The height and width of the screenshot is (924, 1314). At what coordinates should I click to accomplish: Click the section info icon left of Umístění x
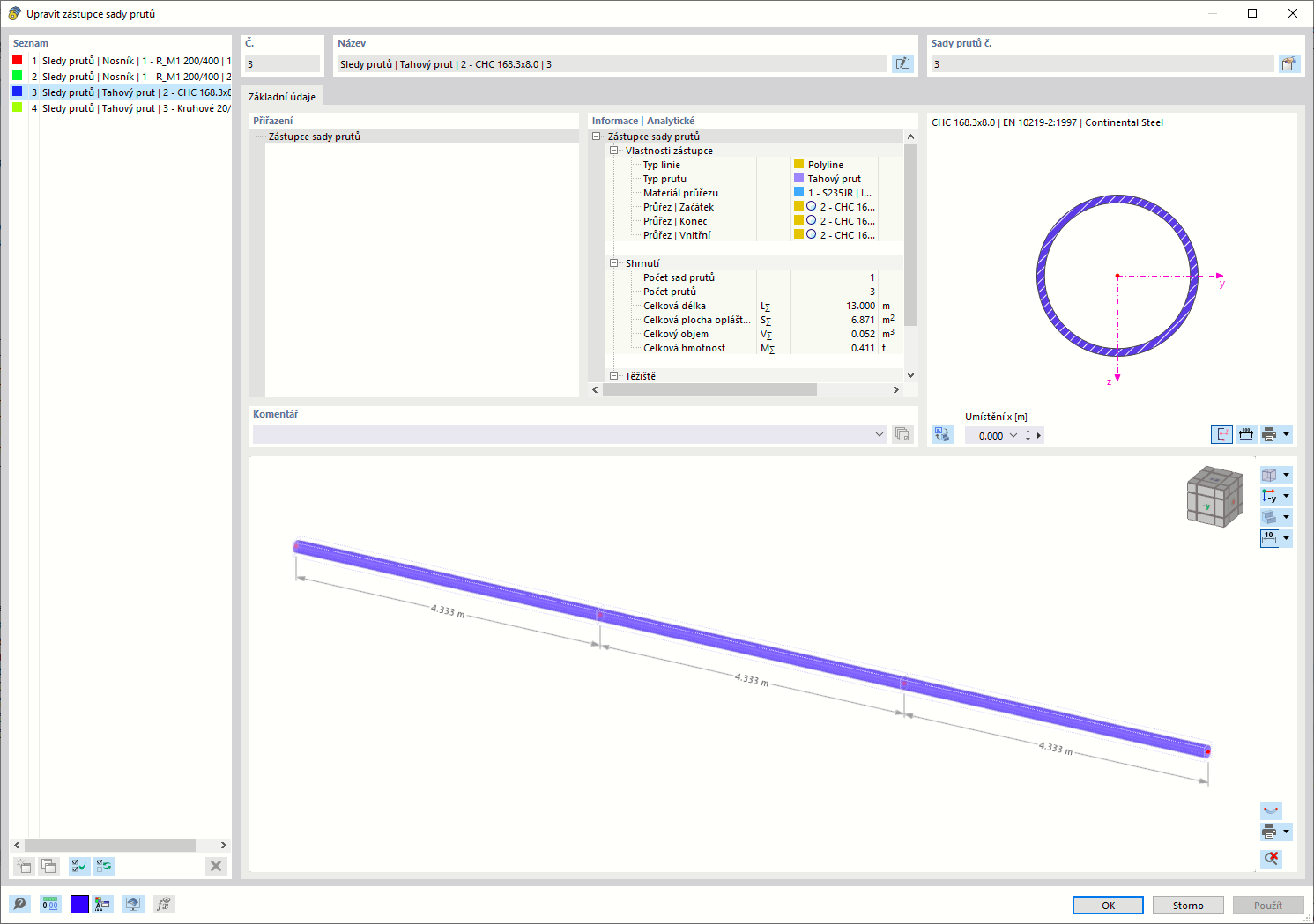point(942,434)
